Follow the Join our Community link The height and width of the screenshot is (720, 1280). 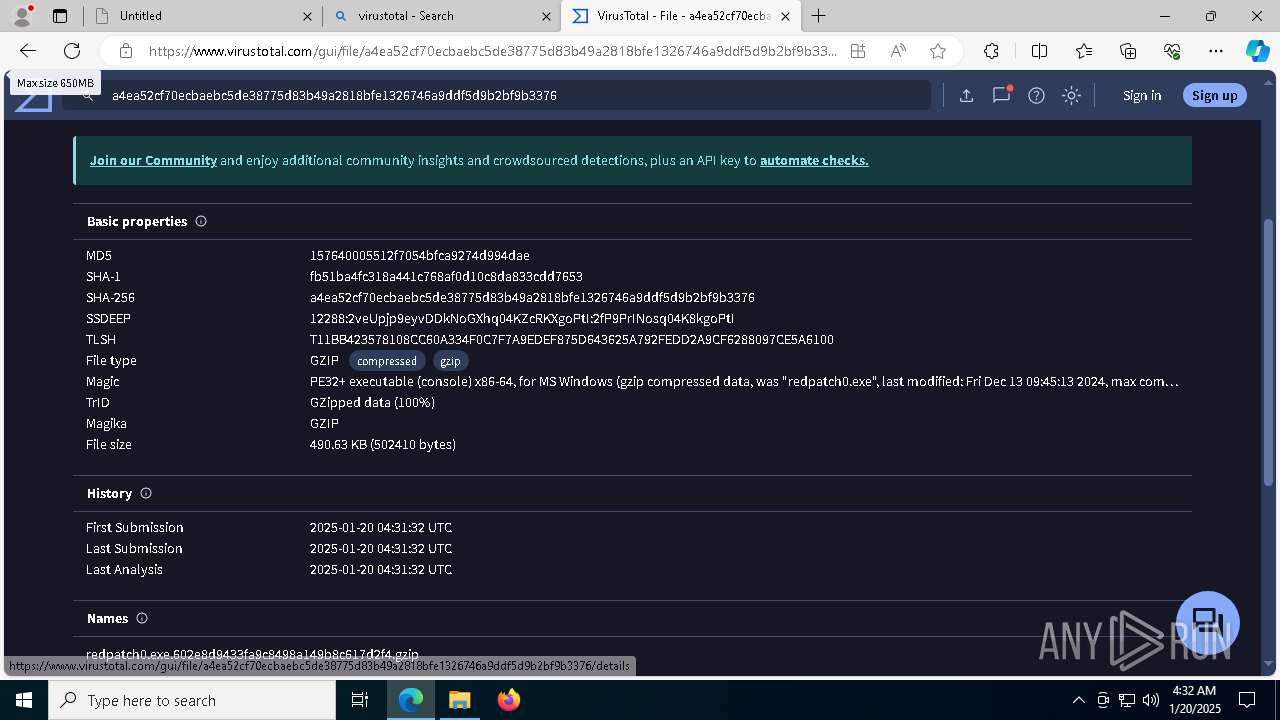(153, 160)
